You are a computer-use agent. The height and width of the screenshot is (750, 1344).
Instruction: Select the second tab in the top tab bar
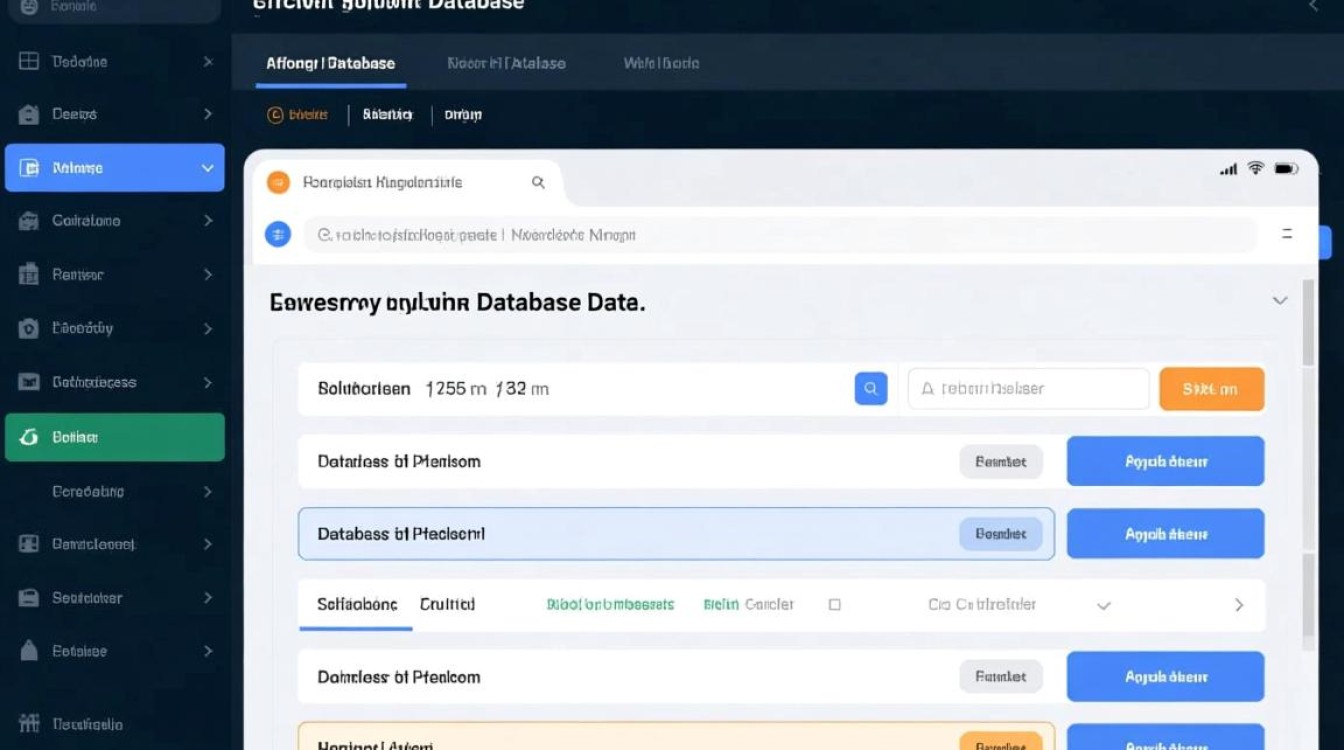[x=506, y=63]
